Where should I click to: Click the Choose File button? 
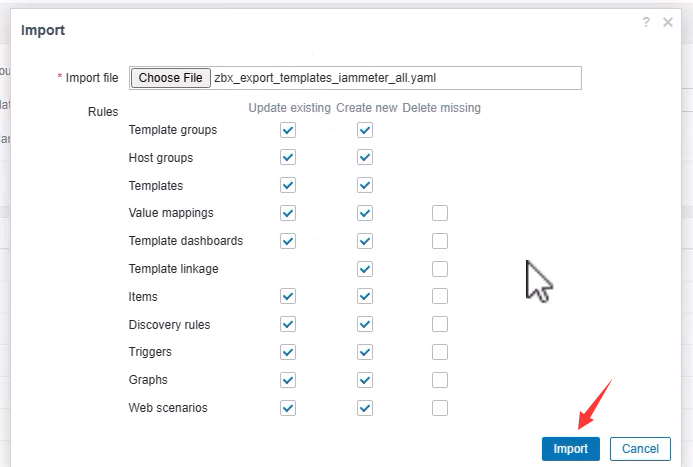point(171,78)
